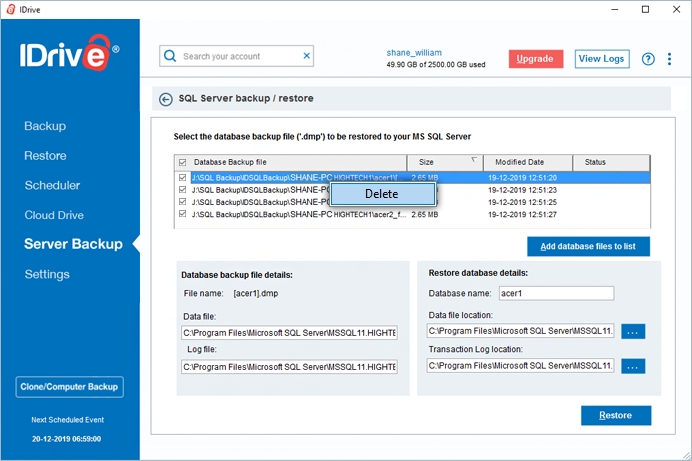This screenshot has height=461, width=692.
Task: Click the Data file location path field
Action: [520, 331]
